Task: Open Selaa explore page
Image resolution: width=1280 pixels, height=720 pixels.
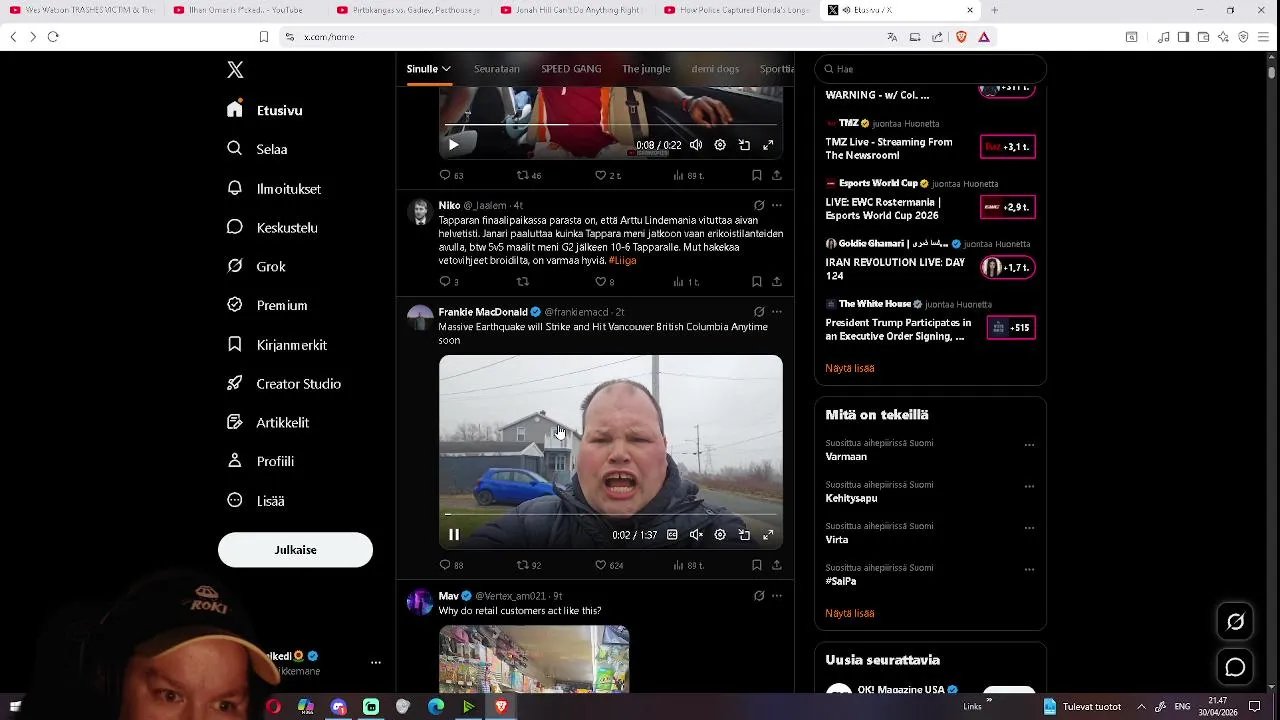Action: click(258, 149)
